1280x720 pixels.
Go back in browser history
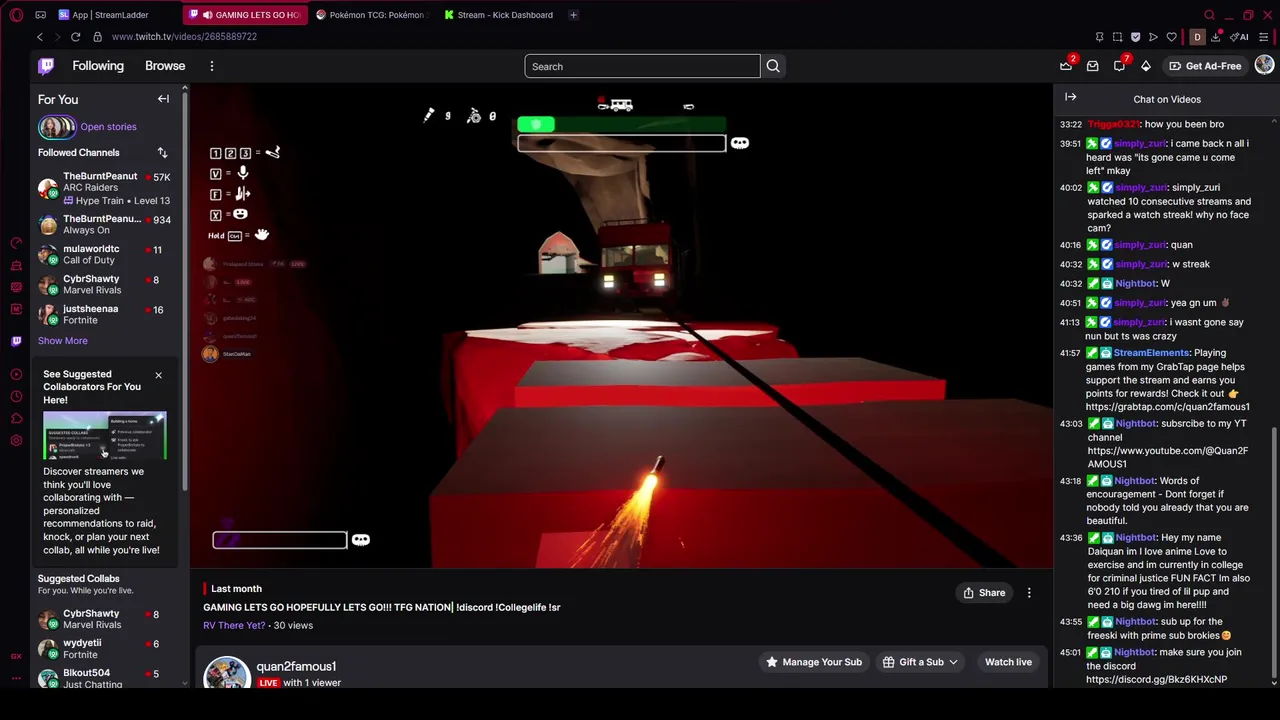pyautogui.click(x=40, y=37)
